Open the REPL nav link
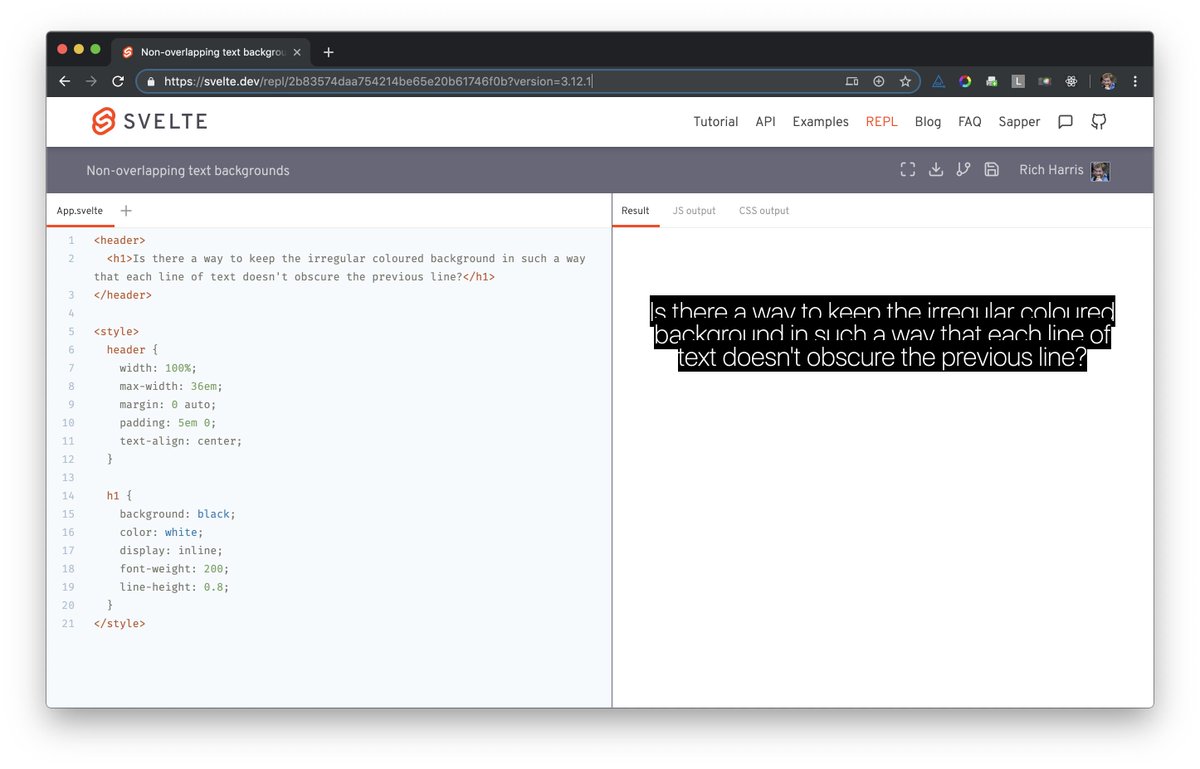Screen dimensions: 1200x769 tap(881, 122)
